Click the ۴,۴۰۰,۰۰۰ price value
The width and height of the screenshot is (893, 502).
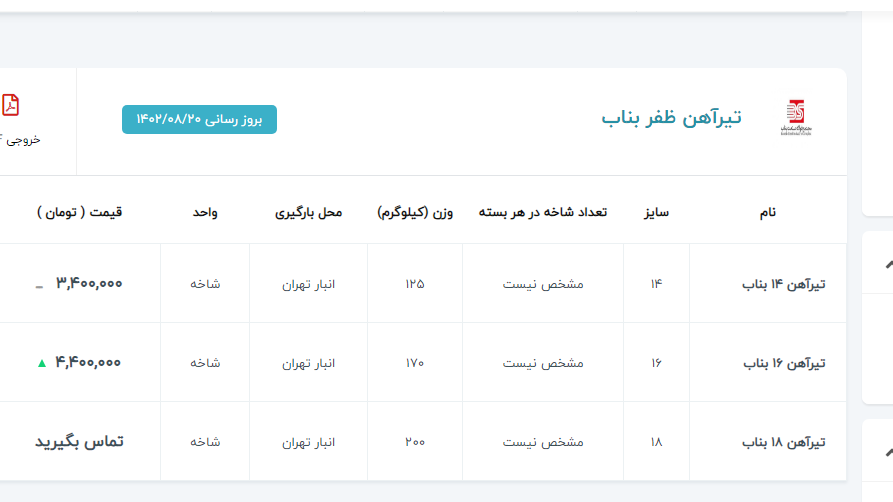tap(89, 363)
